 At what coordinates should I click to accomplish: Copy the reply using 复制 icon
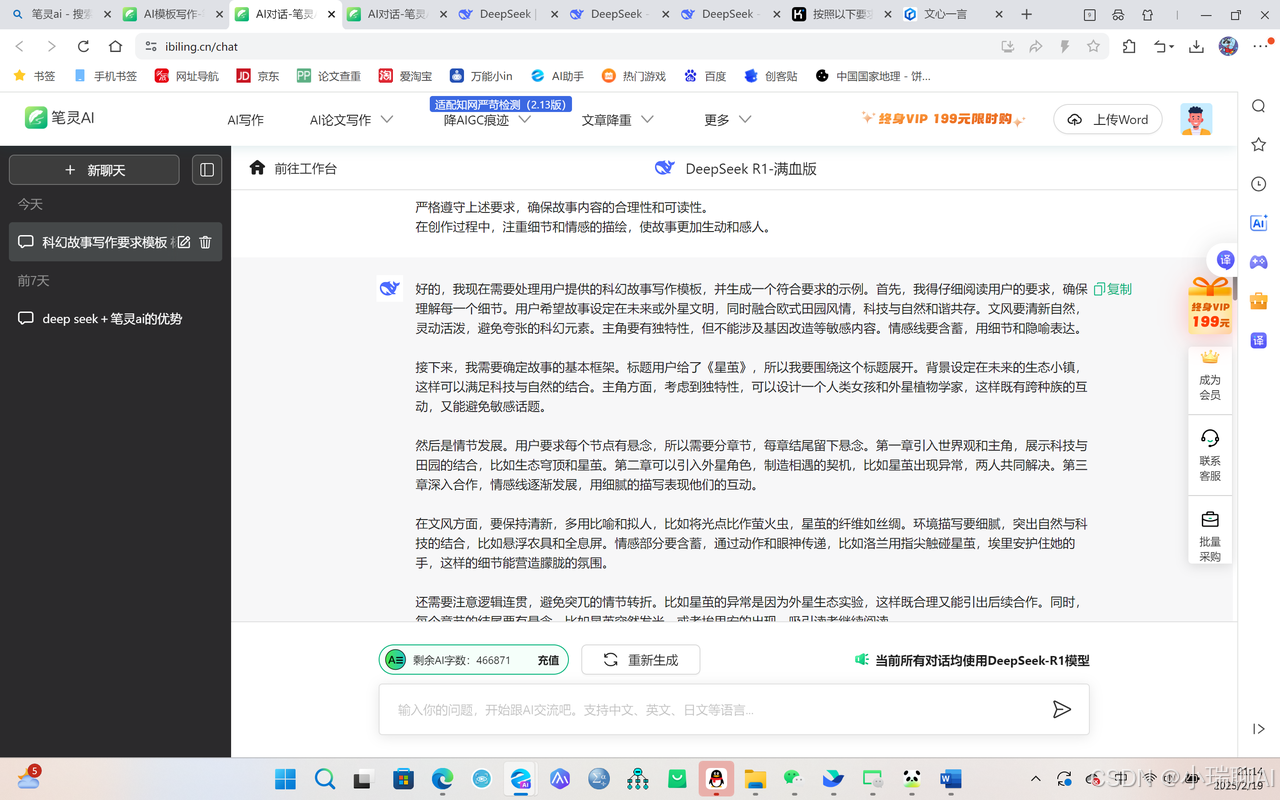(x=1112, y=289)
